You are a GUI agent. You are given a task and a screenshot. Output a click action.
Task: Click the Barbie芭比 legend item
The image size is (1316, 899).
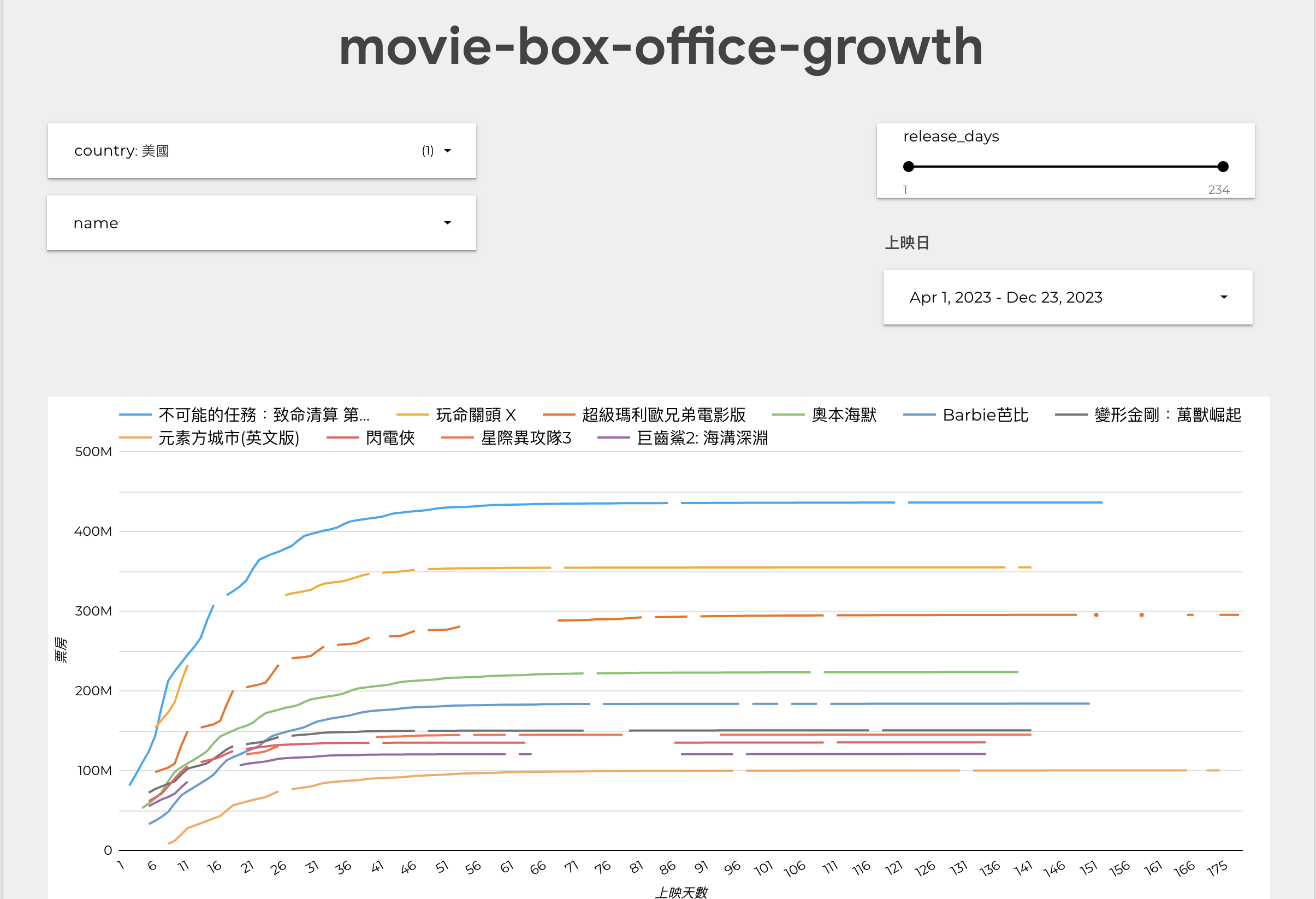[985, 415]
